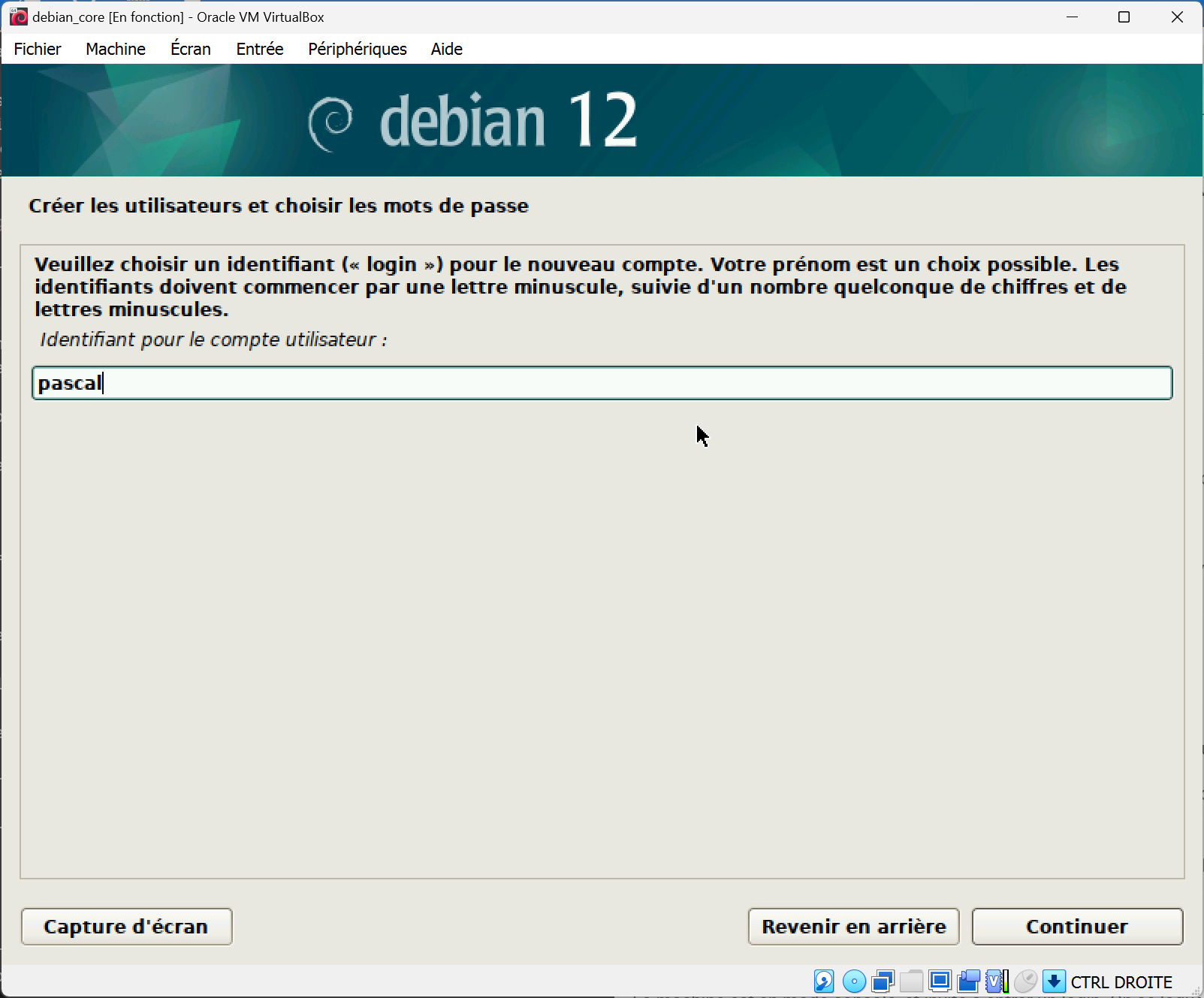The image size is (1204, 998).
Task: Focus the user account identifier field
Action: pos(602,383)
